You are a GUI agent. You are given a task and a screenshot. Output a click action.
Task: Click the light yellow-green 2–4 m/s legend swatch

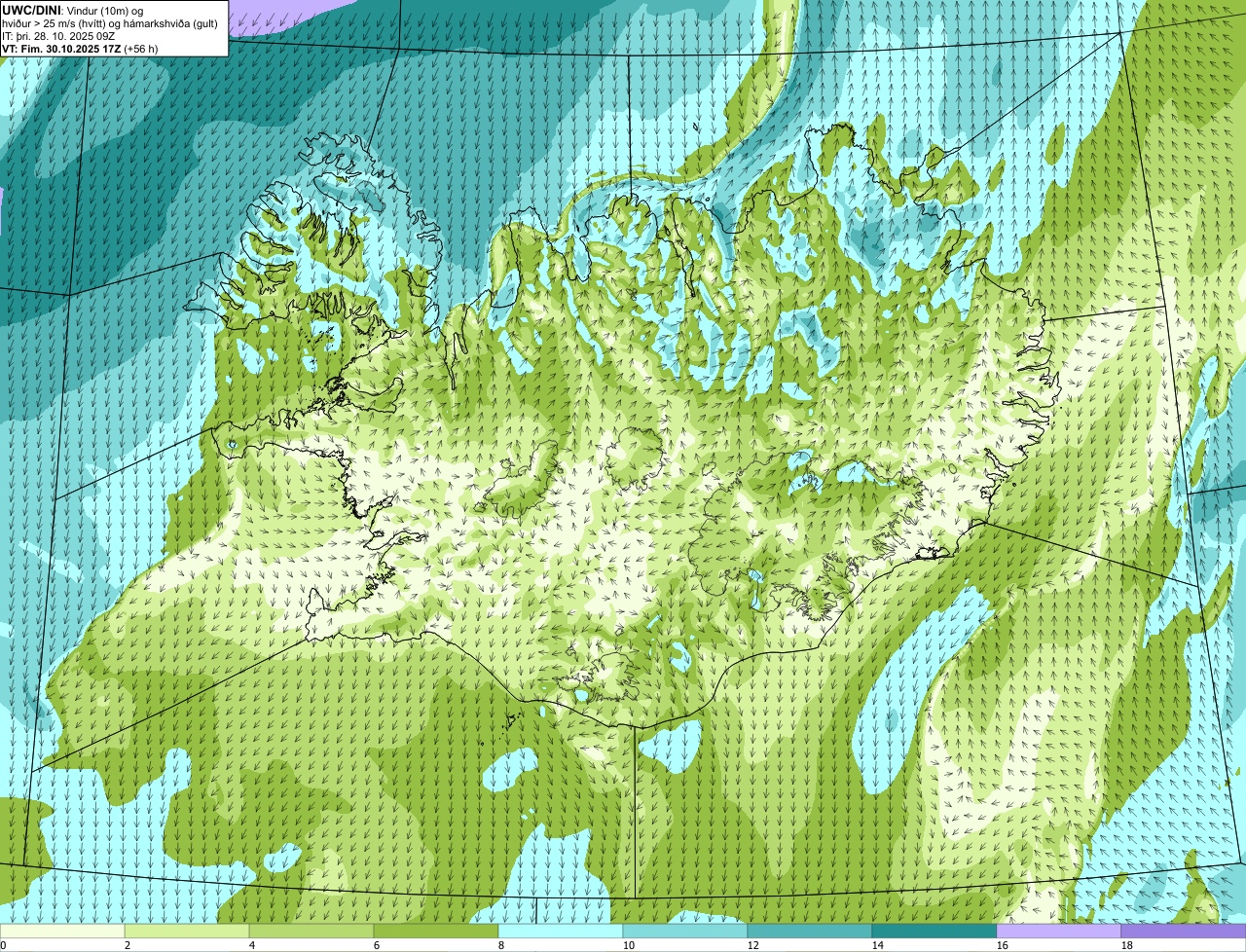[x=187, y=932]
